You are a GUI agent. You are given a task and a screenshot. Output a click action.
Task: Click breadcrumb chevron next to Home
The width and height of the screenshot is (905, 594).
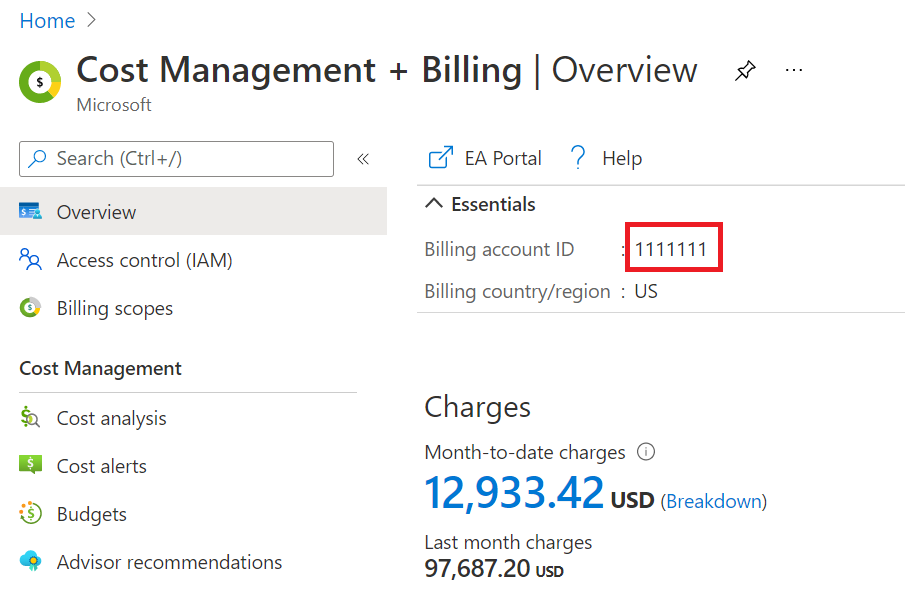91,20
